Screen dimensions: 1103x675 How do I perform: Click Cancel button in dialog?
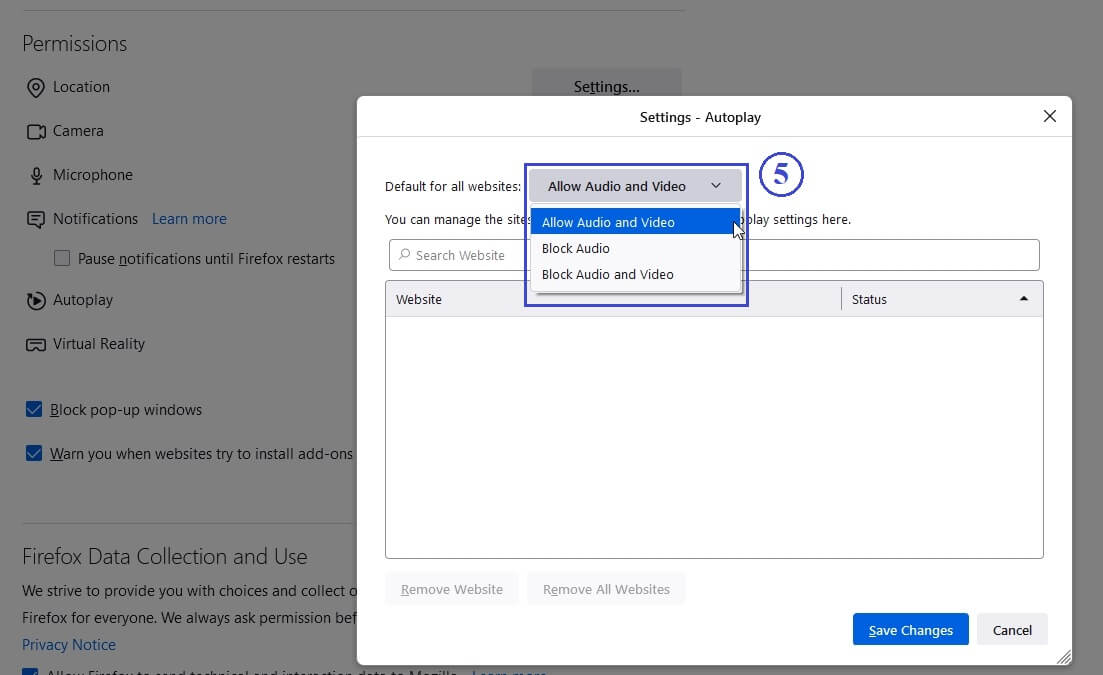coord(1012,629)
